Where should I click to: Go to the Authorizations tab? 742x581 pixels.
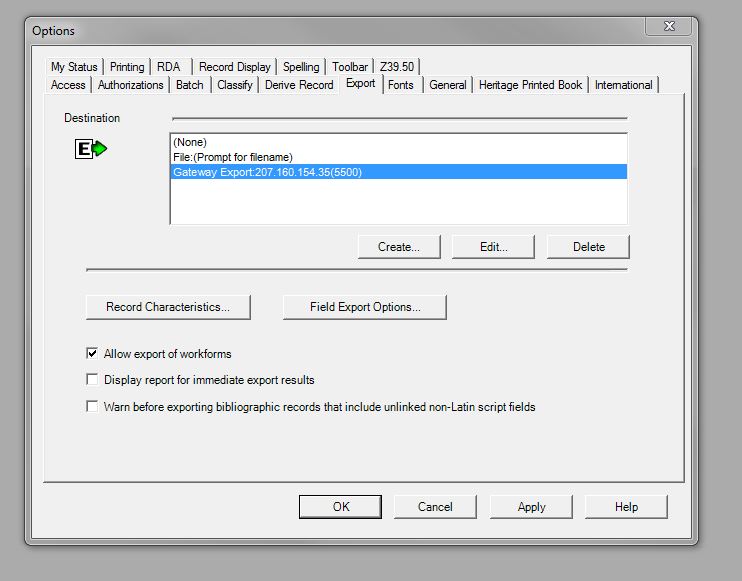coord(130,85)
